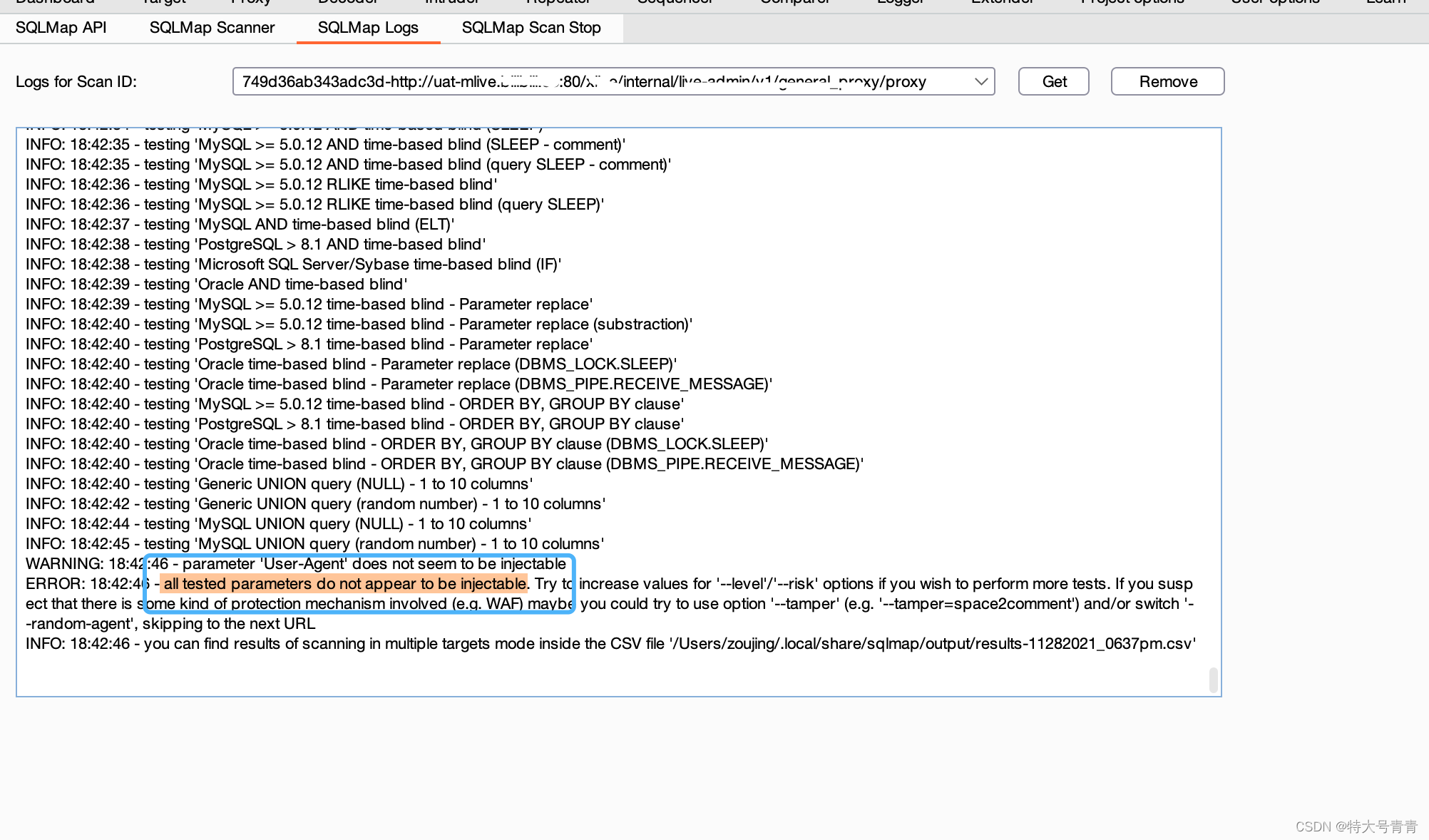Click the log area scrollbar thumb
The width and height of the screenshot is (1429, 840).
pos(1213,680)
